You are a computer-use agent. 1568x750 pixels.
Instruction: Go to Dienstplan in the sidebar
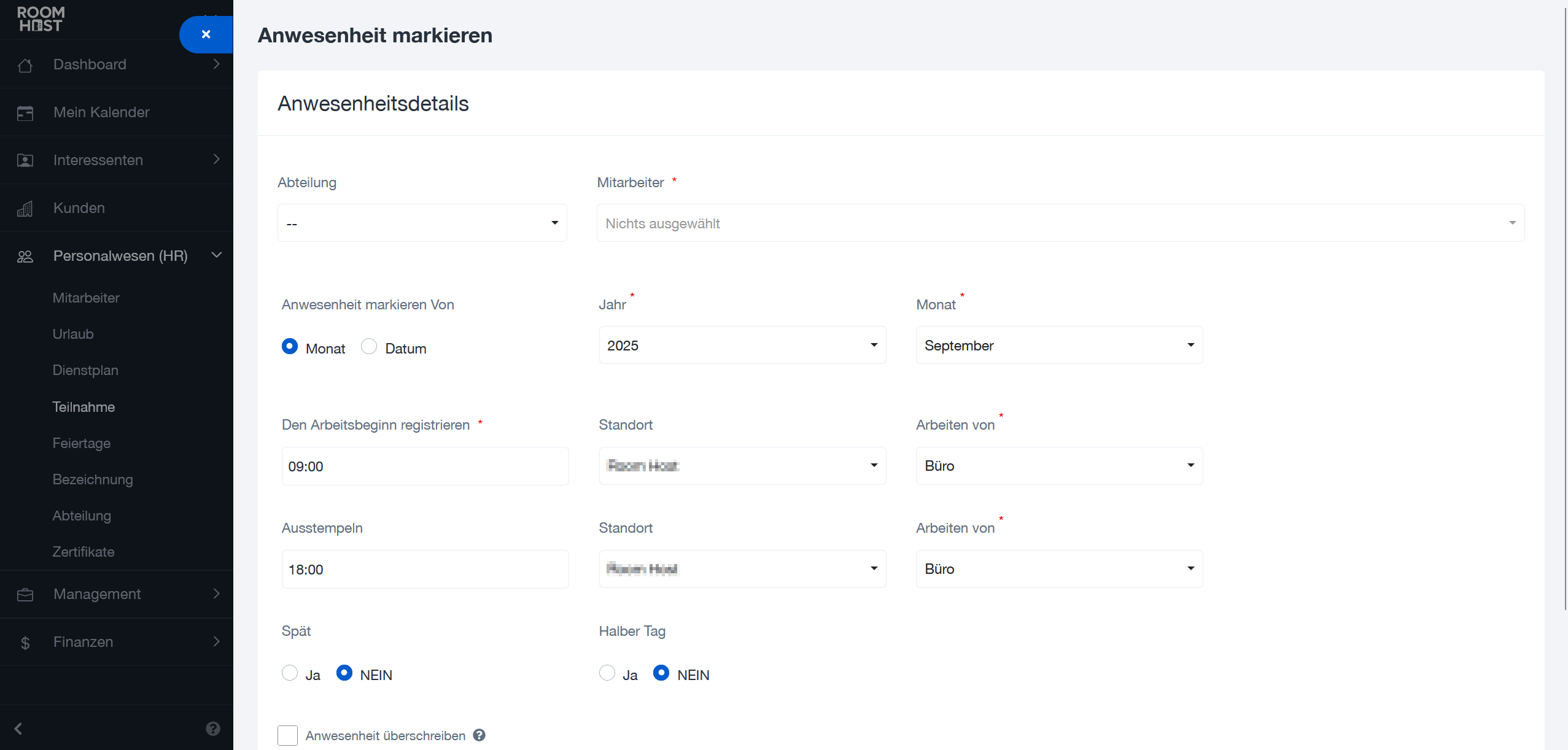click(85, 370)
